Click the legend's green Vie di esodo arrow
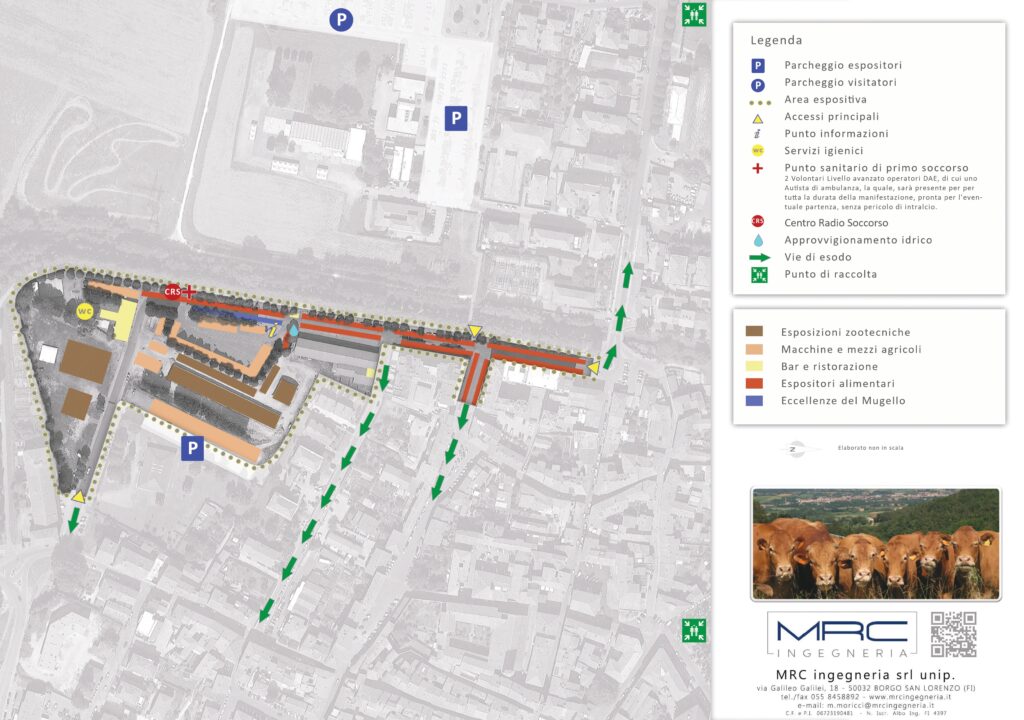Viewport: 1024px width, 720px height. [760, 257]
